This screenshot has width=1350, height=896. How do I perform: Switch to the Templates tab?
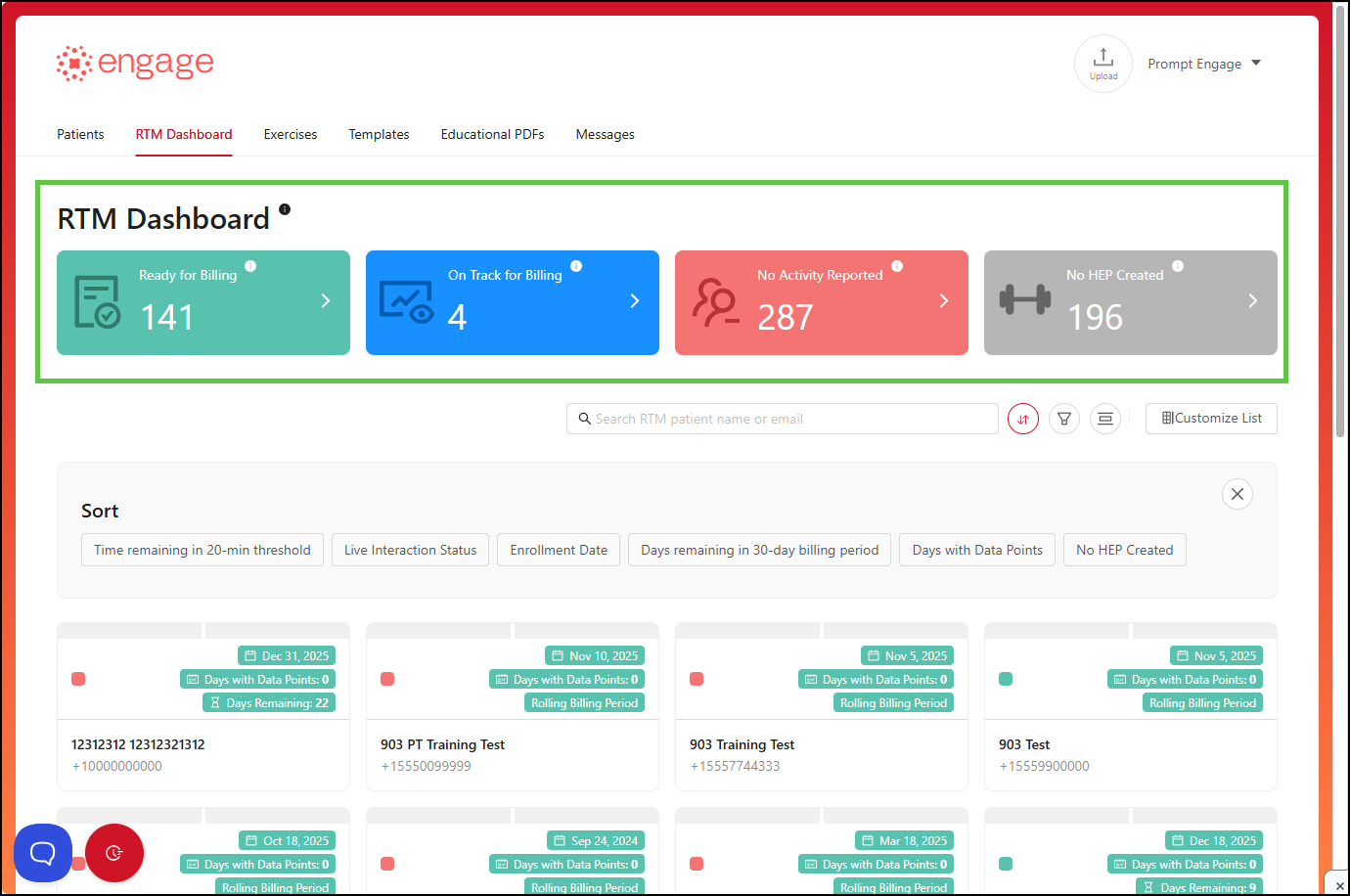(379, 134)
